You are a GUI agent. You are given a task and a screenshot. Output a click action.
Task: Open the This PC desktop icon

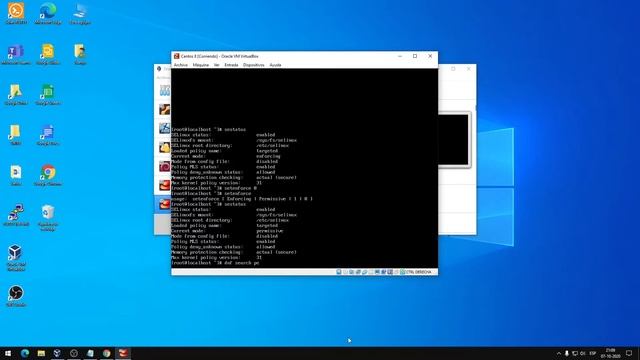[x=80, y=14]
